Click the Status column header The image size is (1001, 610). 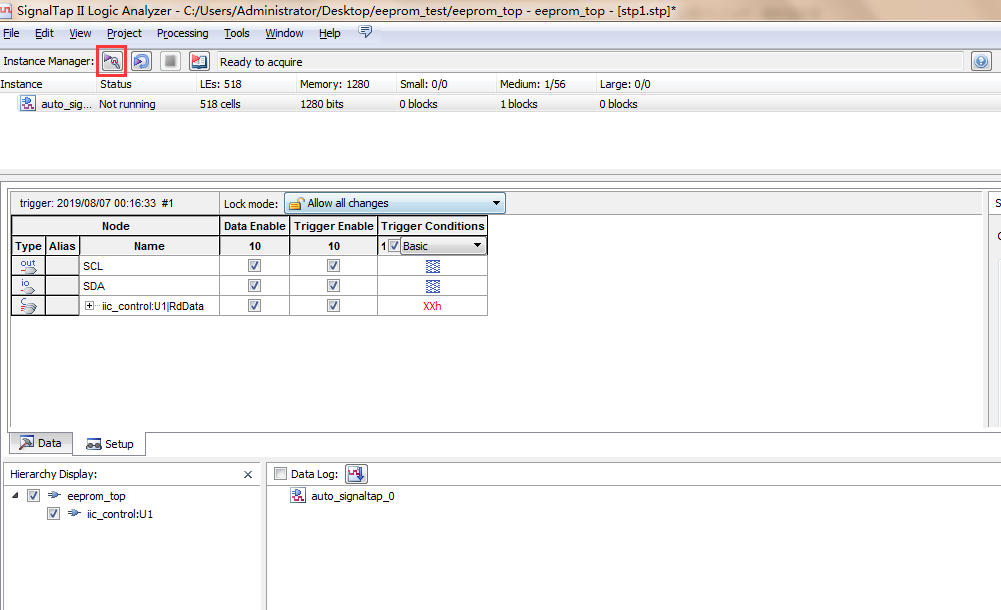[116, 84]
